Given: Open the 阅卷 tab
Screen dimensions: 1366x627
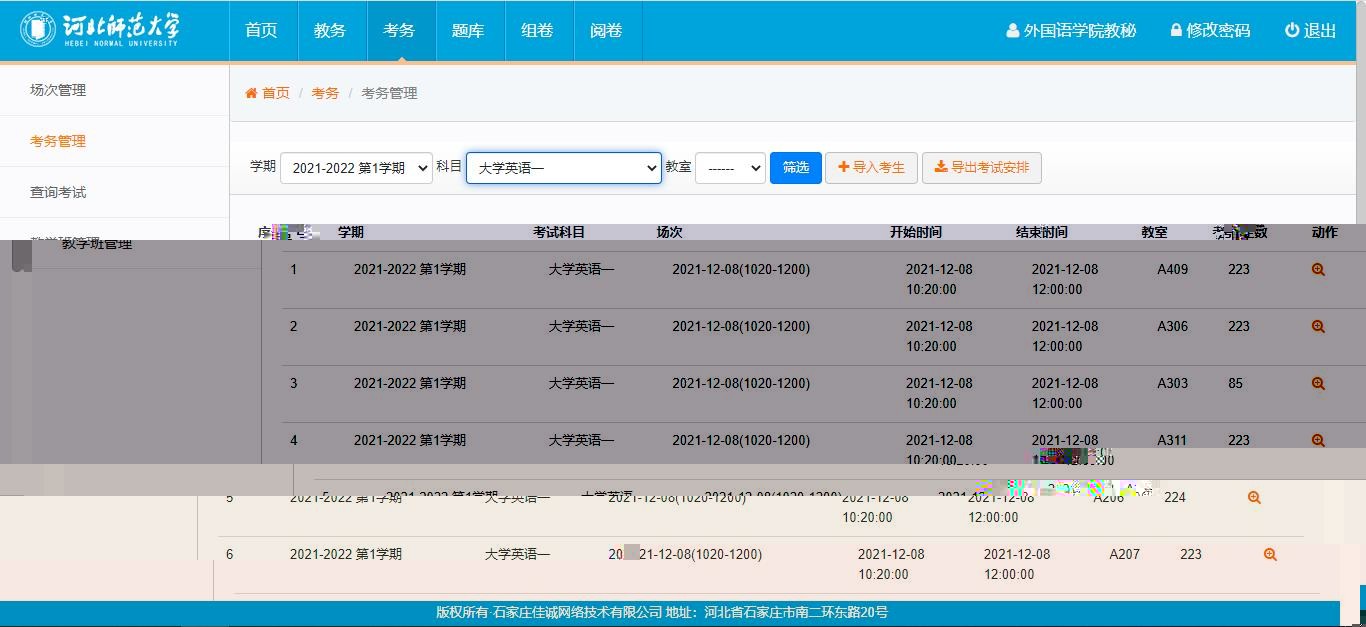Looking at the screenshot, I should coord(606,30).
